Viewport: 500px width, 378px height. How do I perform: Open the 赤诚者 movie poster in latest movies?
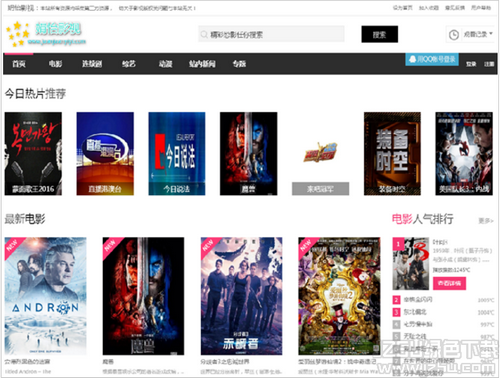coord(241,296)
